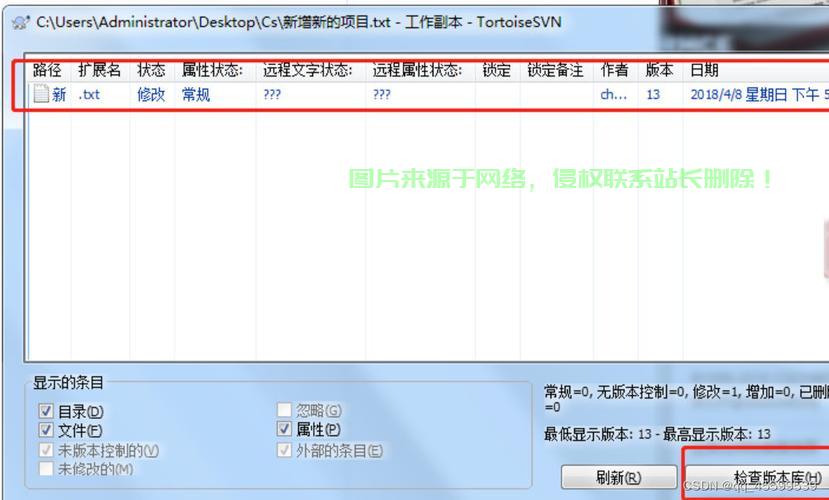Sort by the 路径 column header
Image resolution: width=829 pixels, height=500 pixels.
[47, 70]
